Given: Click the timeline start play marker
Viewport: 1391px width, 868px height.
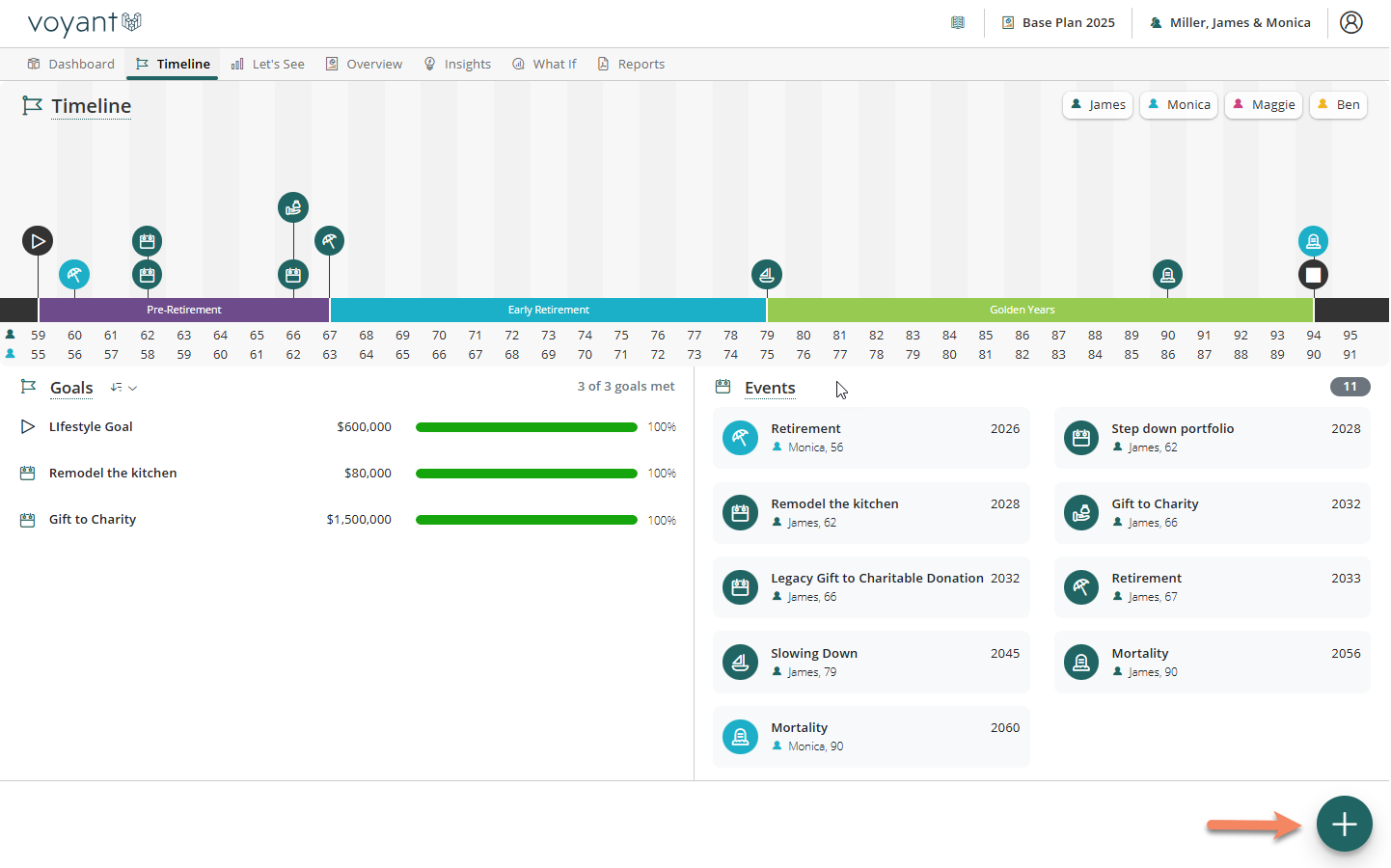Looking at the screenshot, I should coord(38,241).
